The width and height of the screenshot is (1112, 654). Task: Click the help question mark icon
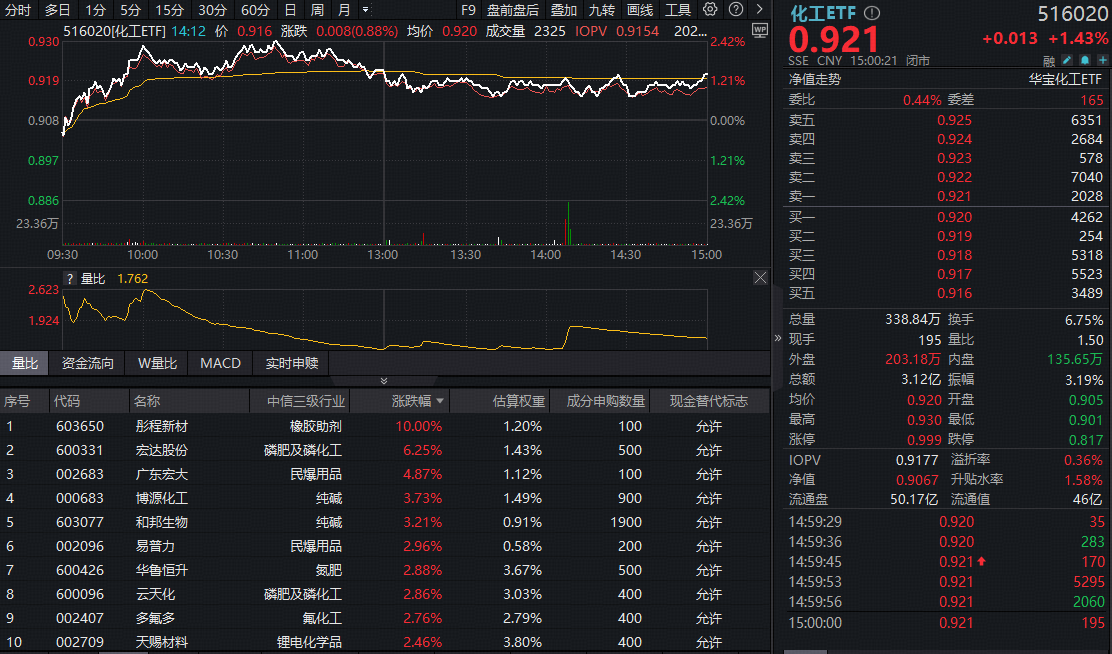click(735, 9)
